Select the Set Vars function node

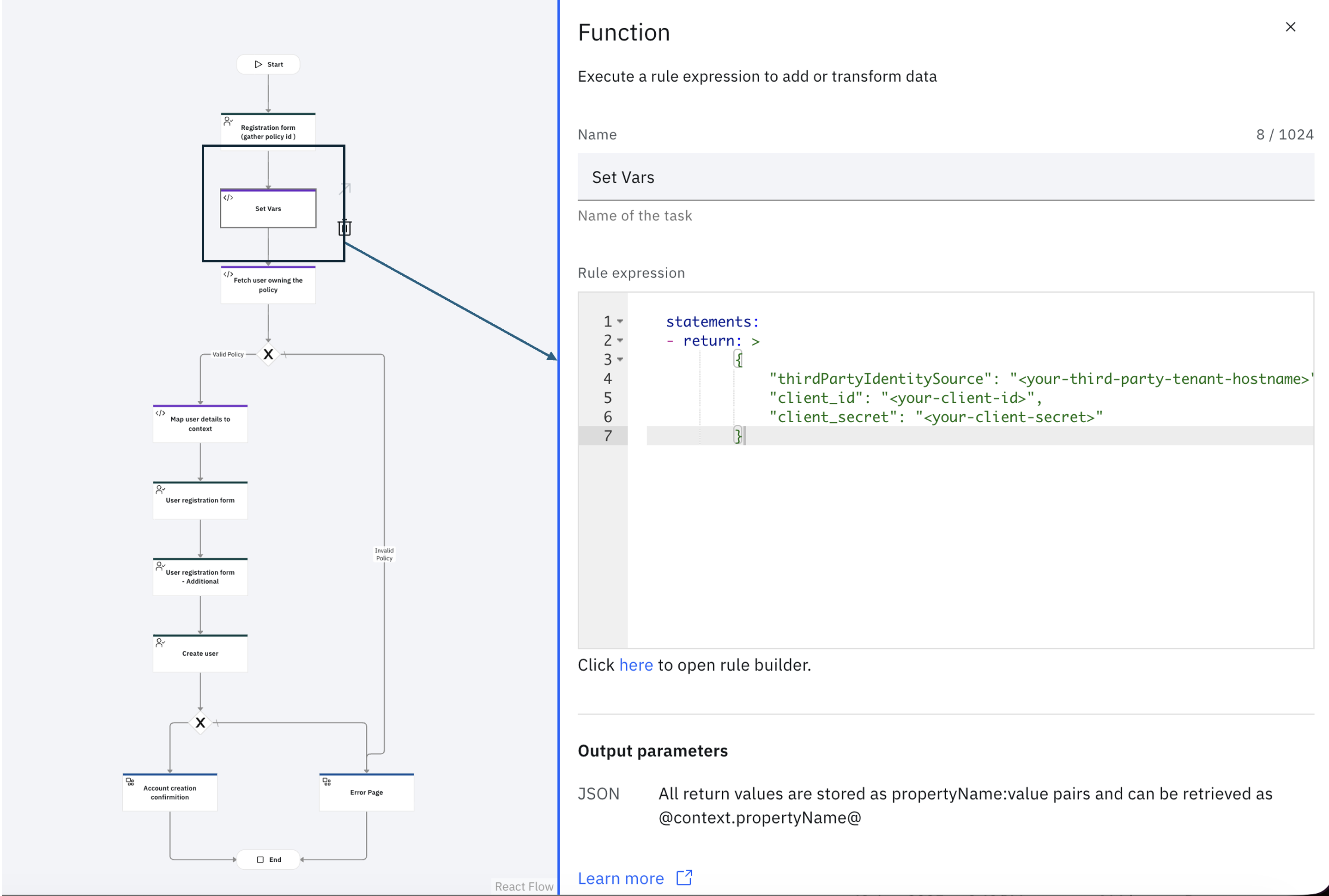point(268,209)
